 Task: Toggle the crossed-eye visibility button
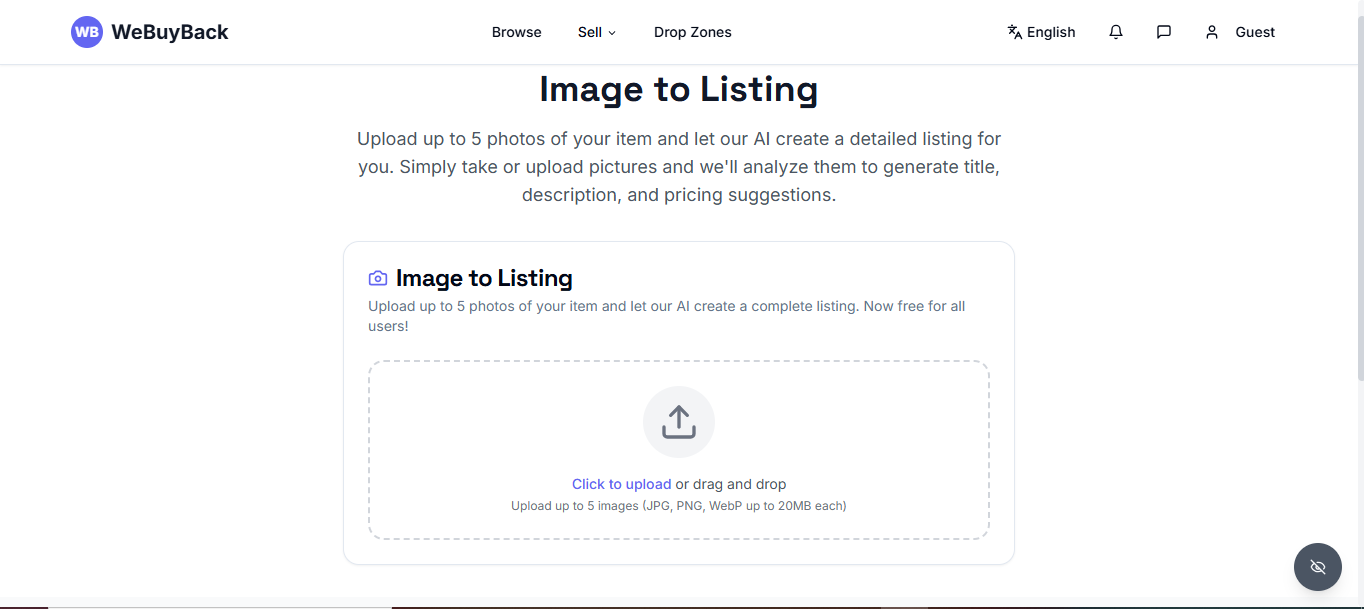click(x=1318, y=567)
